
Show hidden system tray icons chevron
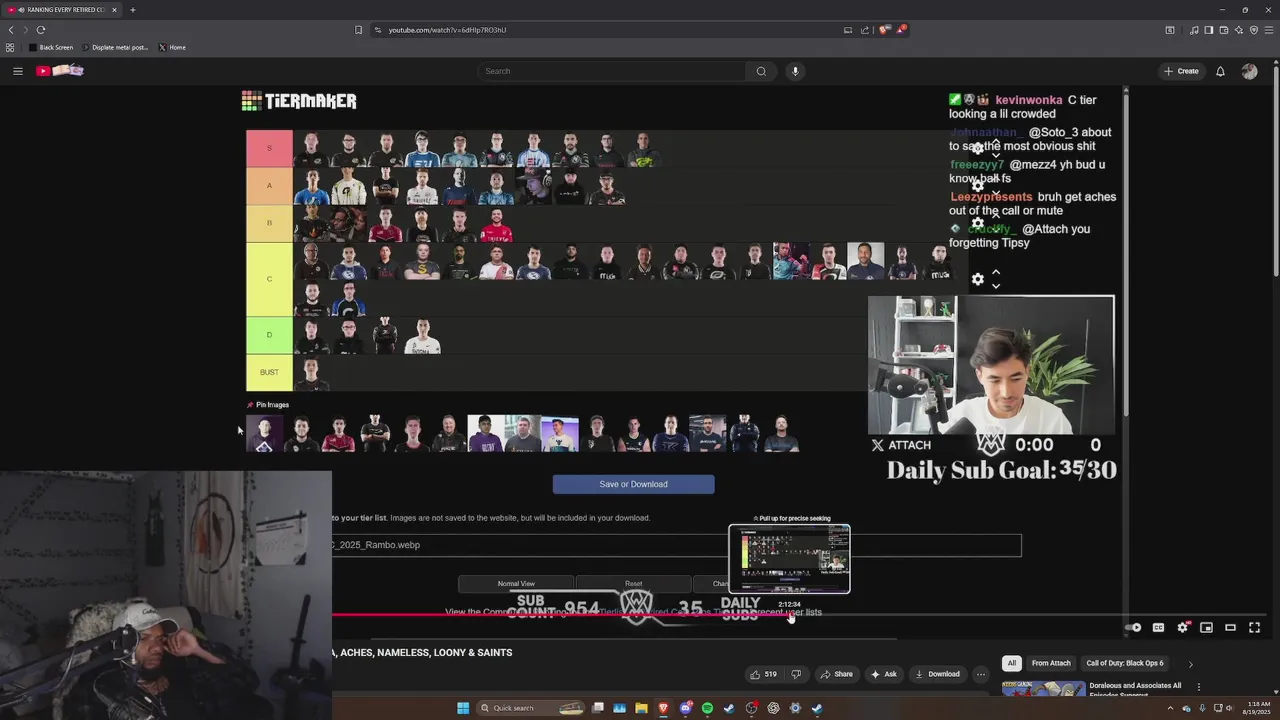tap(1171, 708)
